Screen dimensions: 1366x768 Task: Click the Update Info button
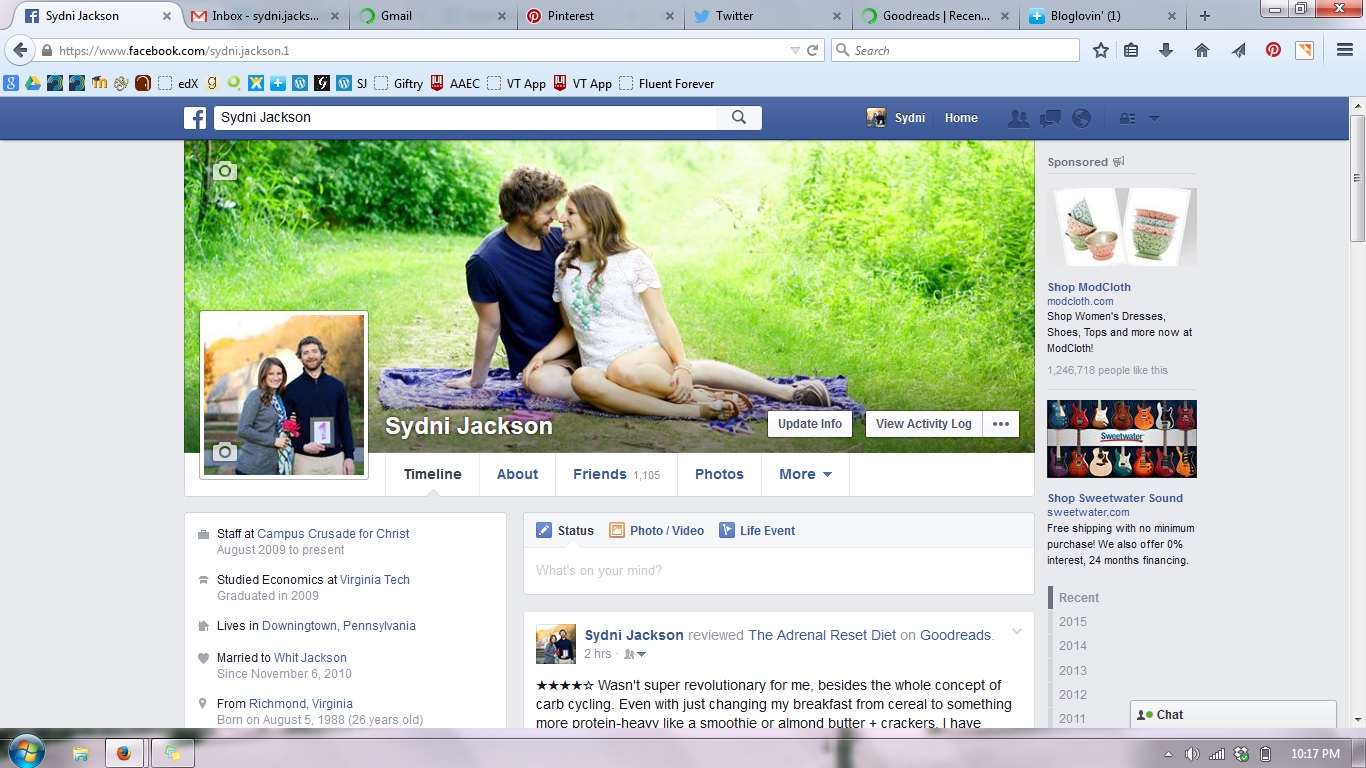pyautogui.click(x=810, y=424)
